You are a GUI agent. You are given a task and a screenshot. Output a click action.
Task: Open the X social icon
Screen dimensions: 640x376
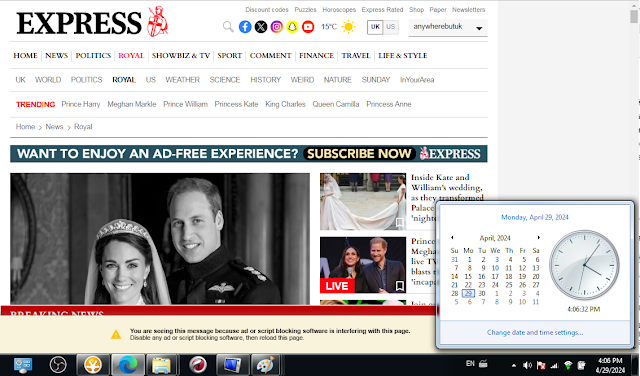(261, 27)
